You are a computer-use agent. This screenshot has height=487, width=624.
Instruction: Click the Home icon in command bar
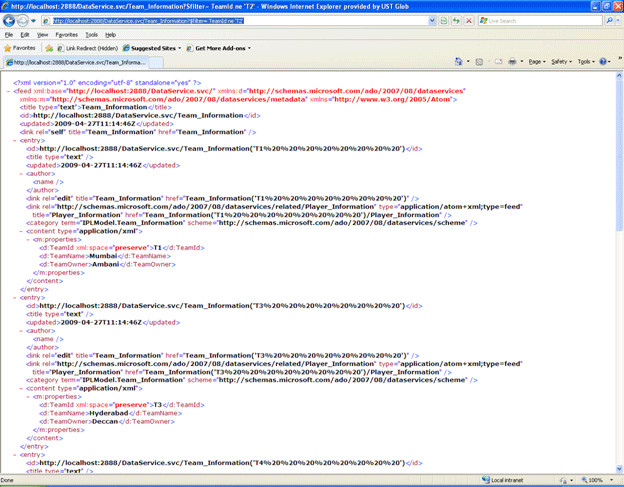tap(459, 61)
